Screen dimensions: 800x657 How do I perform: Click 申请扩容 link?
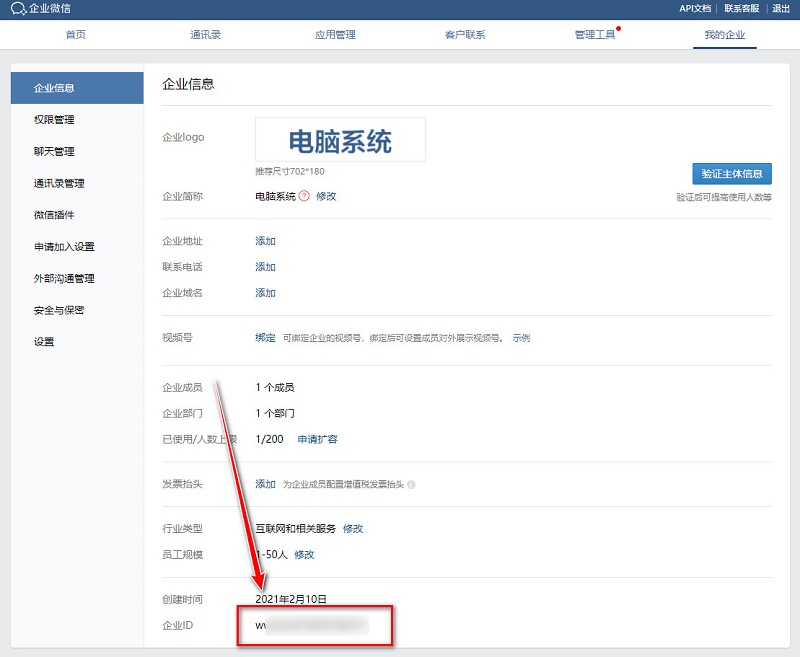pos(317,439)
